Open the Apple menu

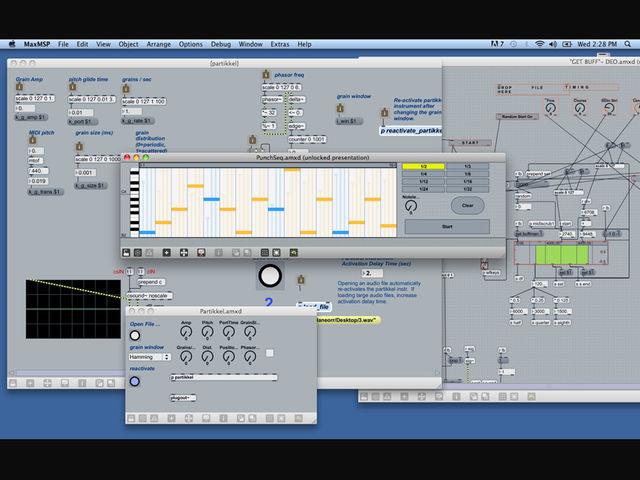pyautogui.click(x=12, y=44)
